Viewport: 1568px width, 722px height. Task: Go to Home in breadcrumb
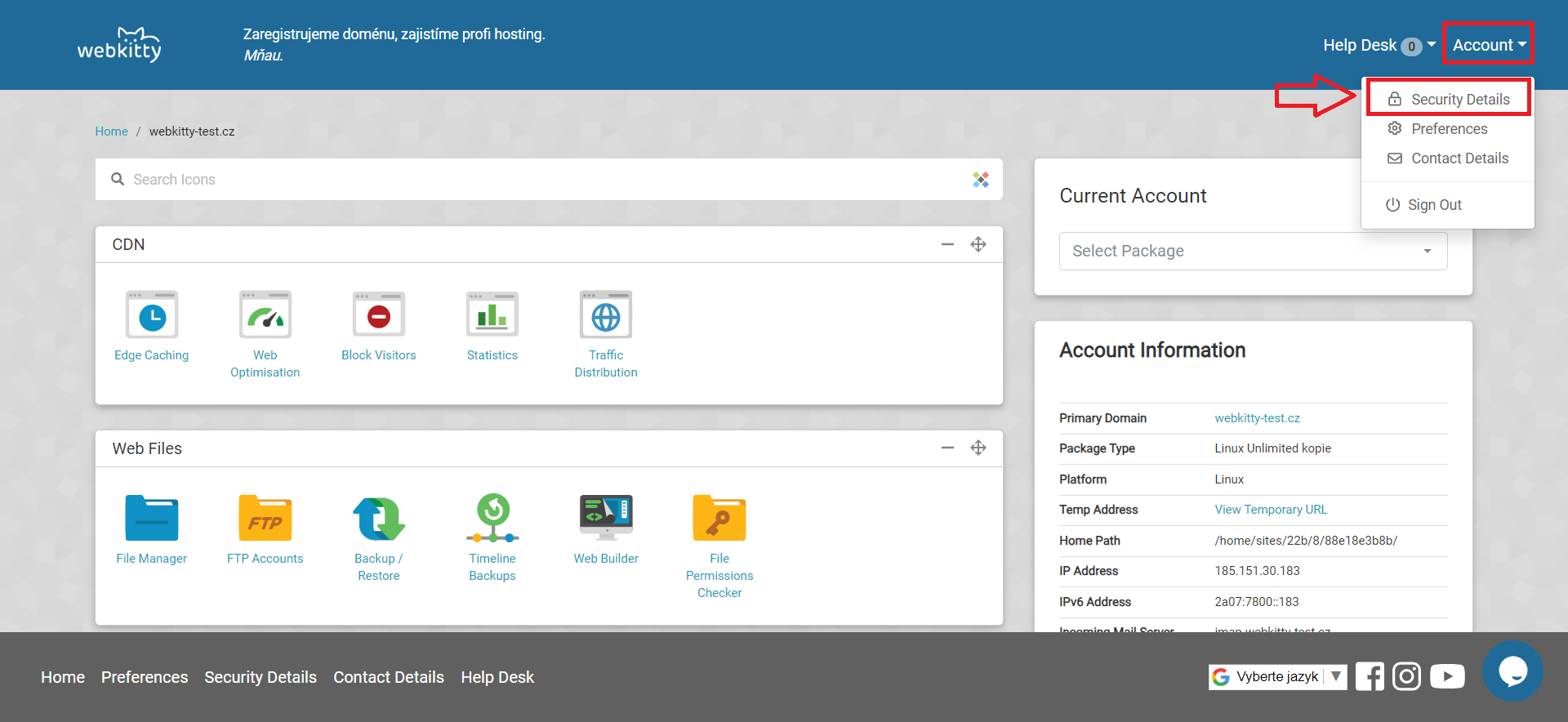click(x=111, y=131)
